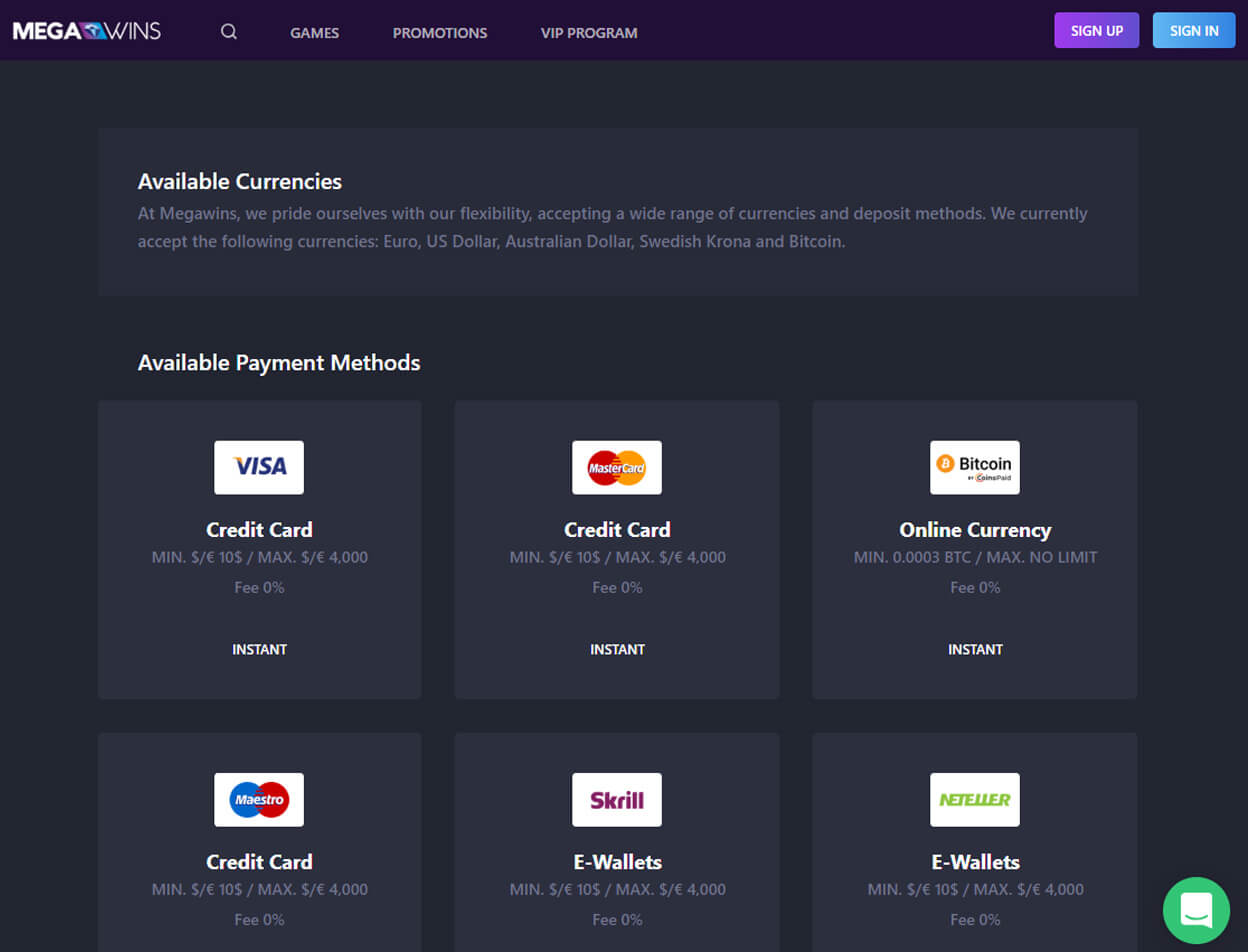Click the Sign In button

click(x=1194, y=30)
